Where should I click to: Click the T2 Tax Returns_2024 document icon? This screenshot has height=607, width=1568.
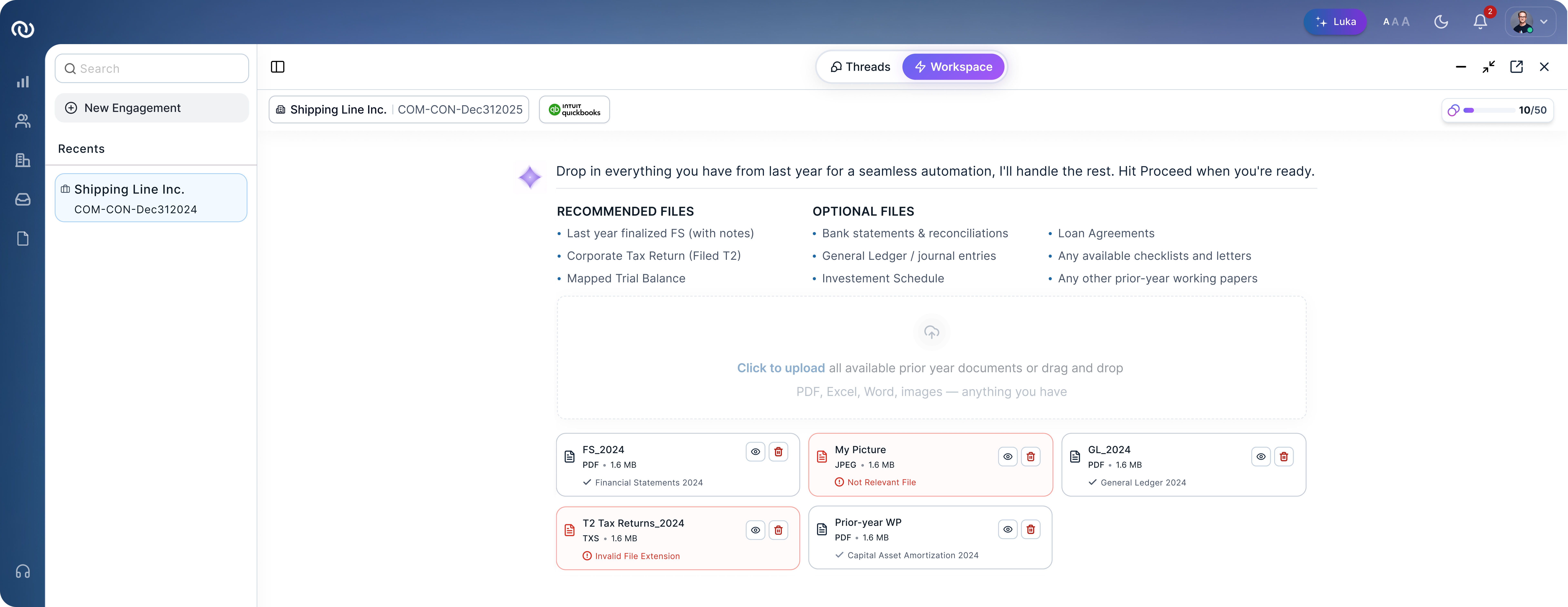click(570, 530)
